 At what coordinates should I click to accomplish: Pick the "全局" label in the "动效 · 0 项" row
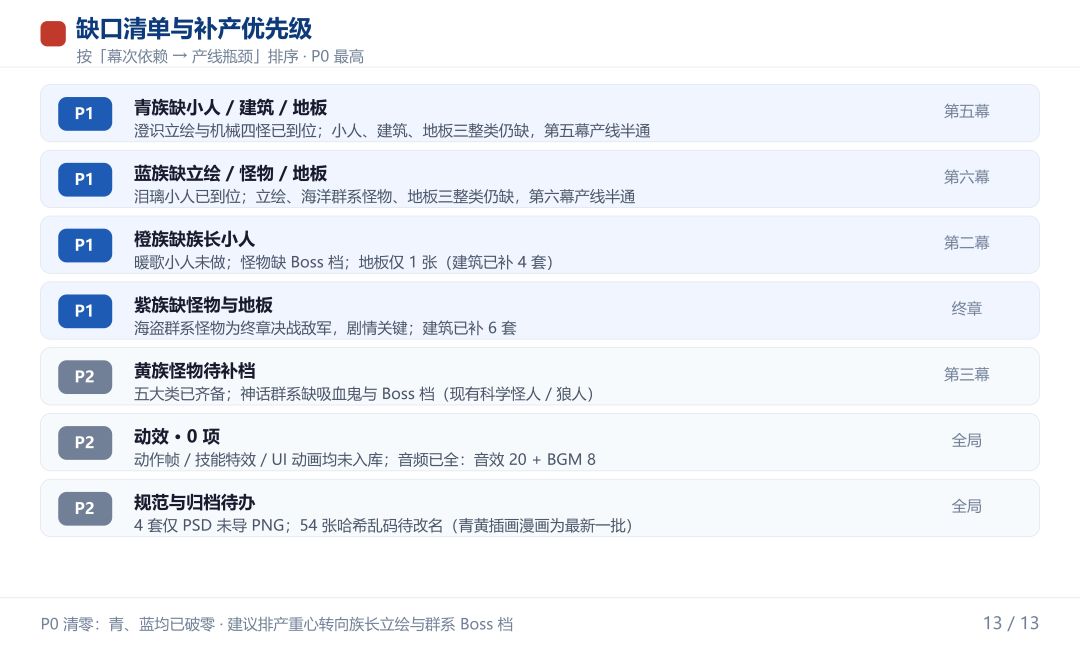coord(966,441)
